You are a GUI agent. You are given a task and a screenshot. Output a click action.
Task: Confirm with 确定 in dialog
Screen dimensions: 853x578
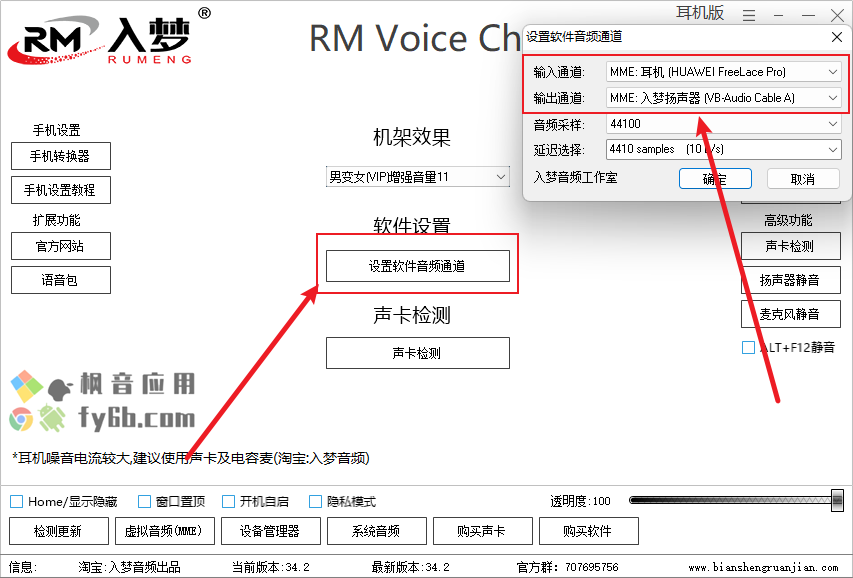click(715, 179)
